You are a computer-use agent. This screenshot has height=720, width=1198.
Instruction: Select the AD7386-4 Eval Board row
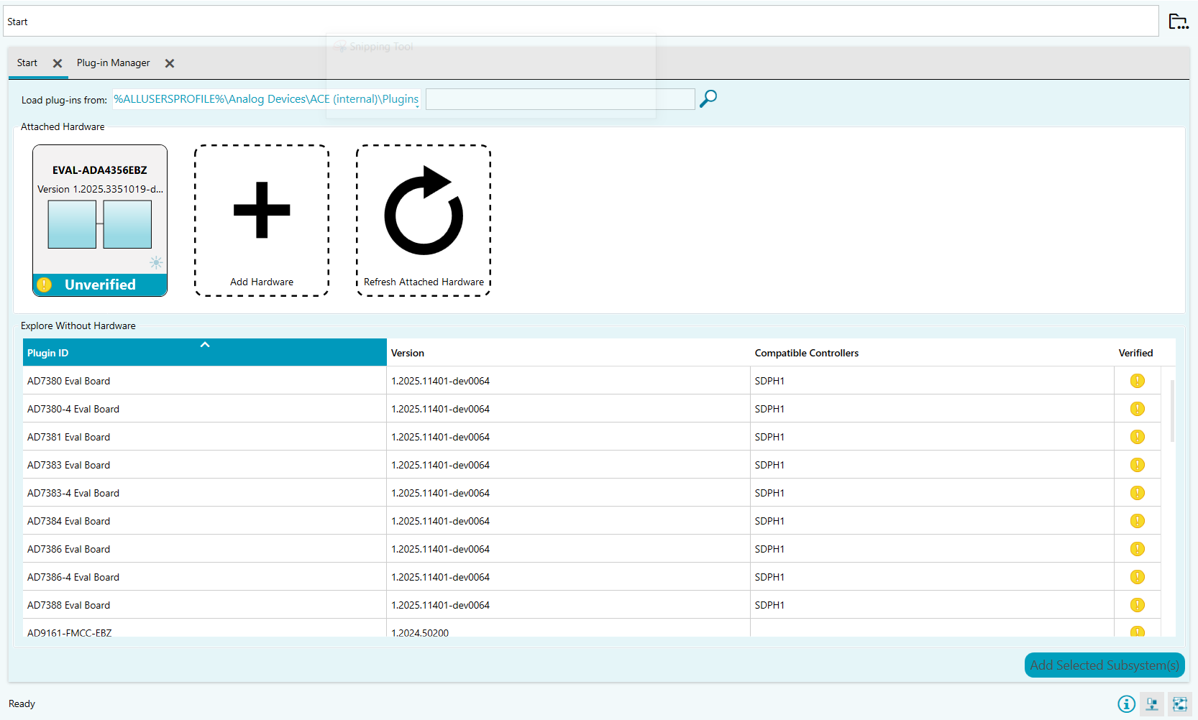(200, 576)
